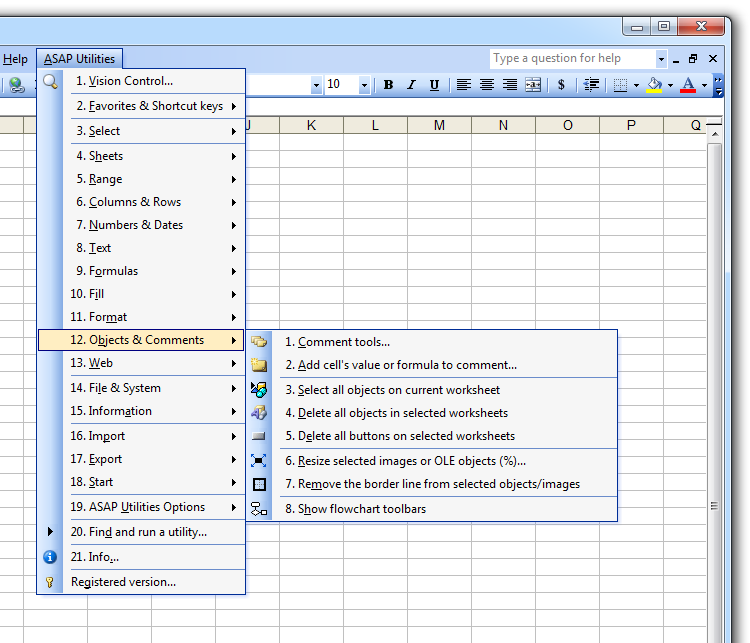Toggle Underline formatting
The image size is (750, 643).
(x=434, y=85)
